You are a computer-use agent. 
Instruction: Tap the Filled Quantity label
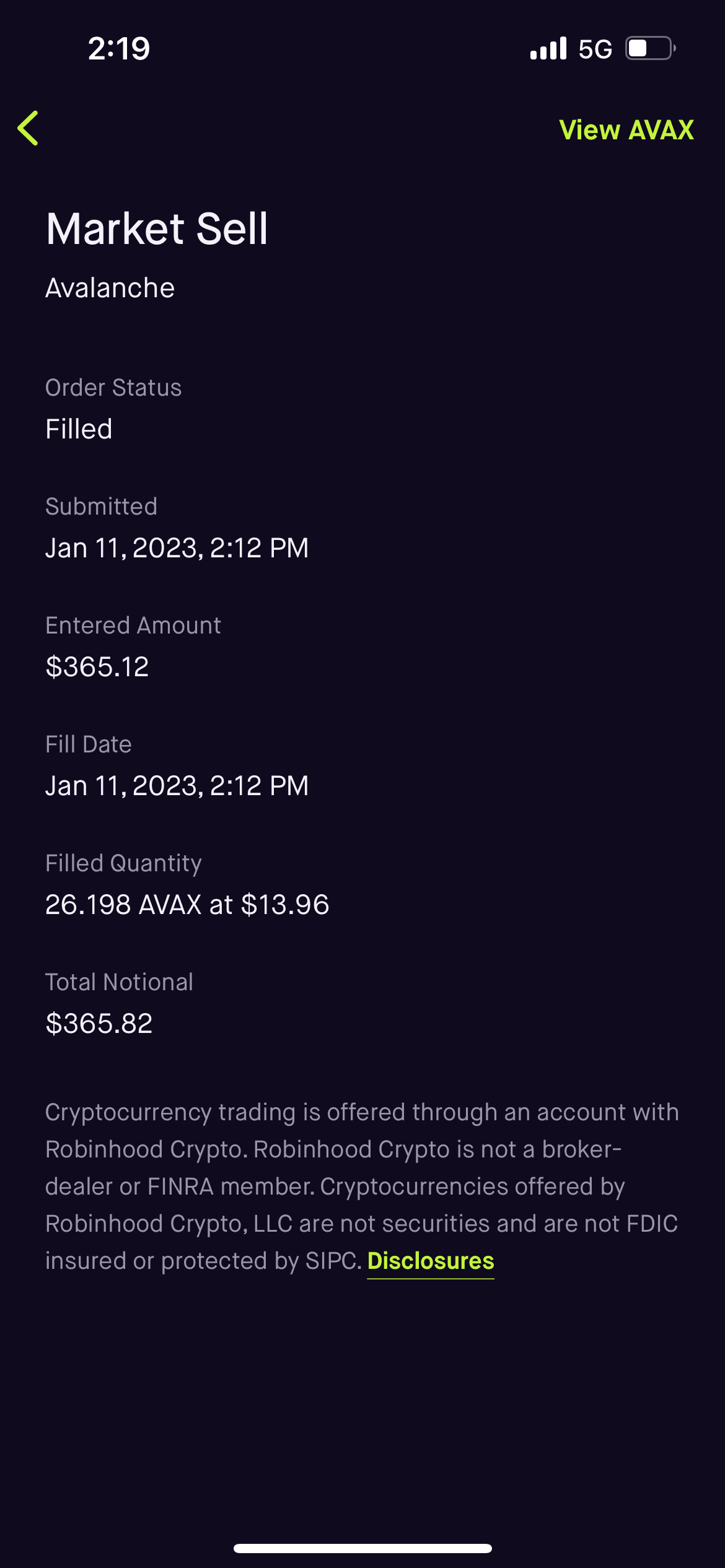(x=124, y=863)
